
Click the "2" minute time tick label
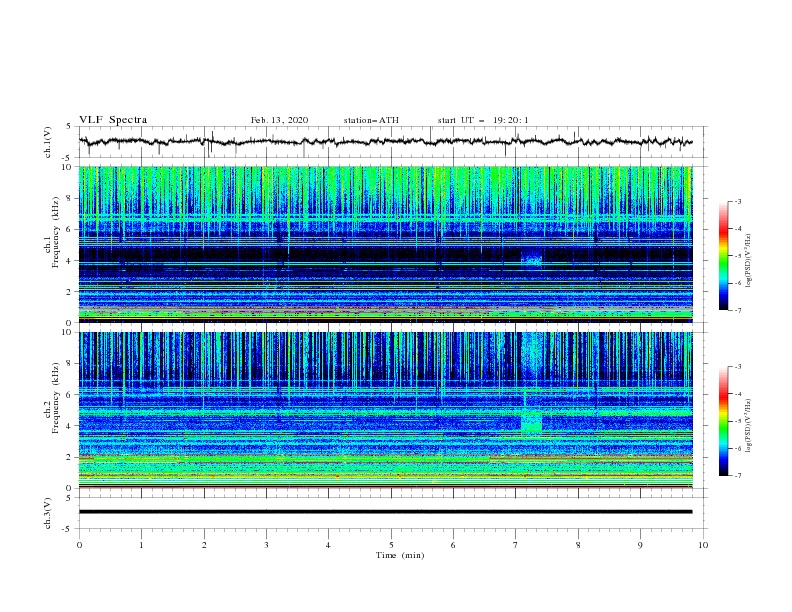click(204, 545)
